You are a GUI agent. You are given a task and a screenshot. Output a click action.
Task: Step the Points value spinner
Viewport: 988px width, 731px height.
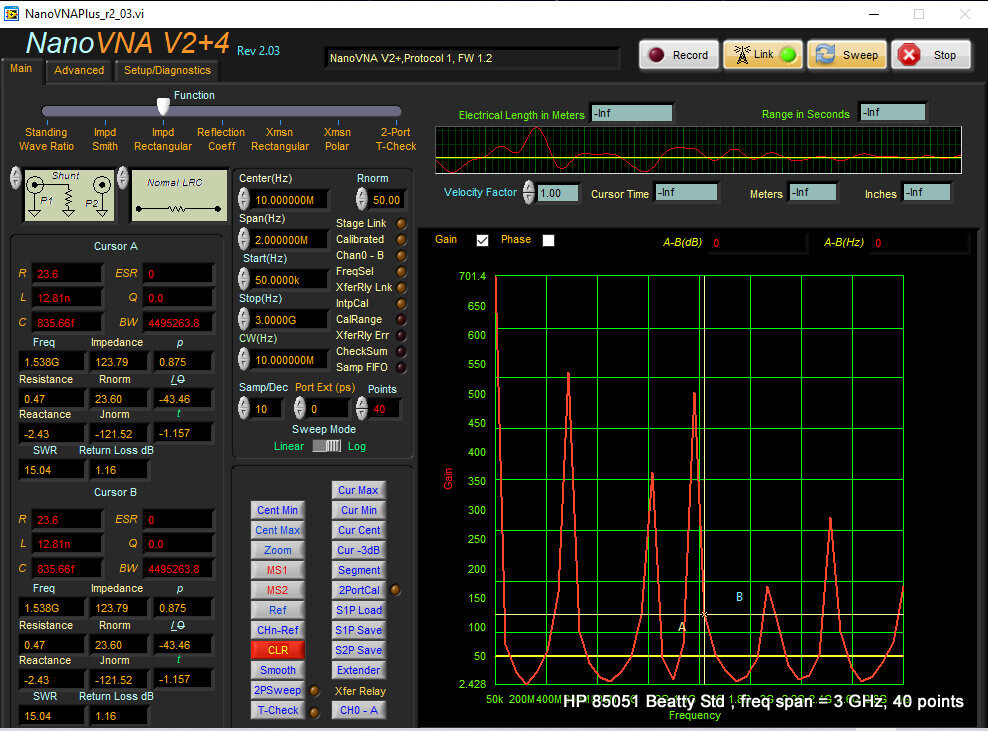pos(362,408)
